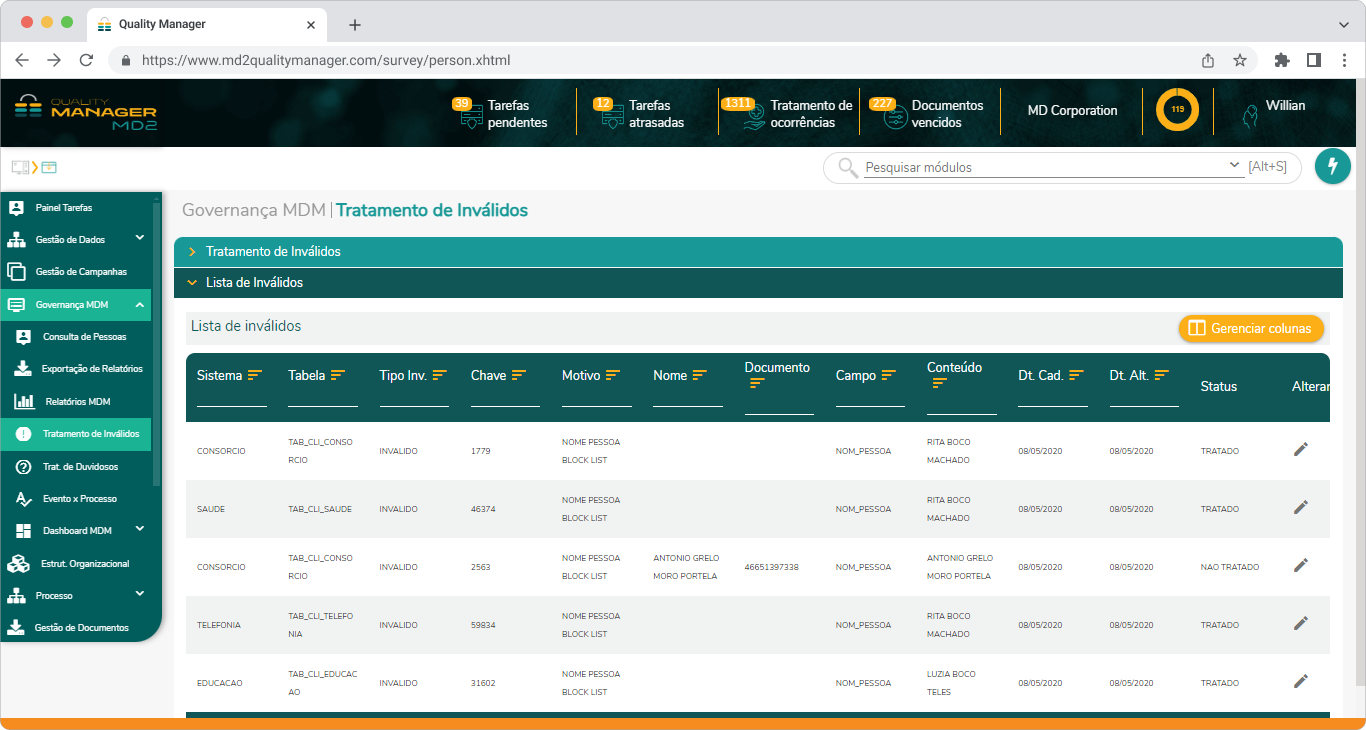This screenshot has height=730, width=1366.
Task: Open Consulta de Pessoas menu item
Action: pos(84,337)
